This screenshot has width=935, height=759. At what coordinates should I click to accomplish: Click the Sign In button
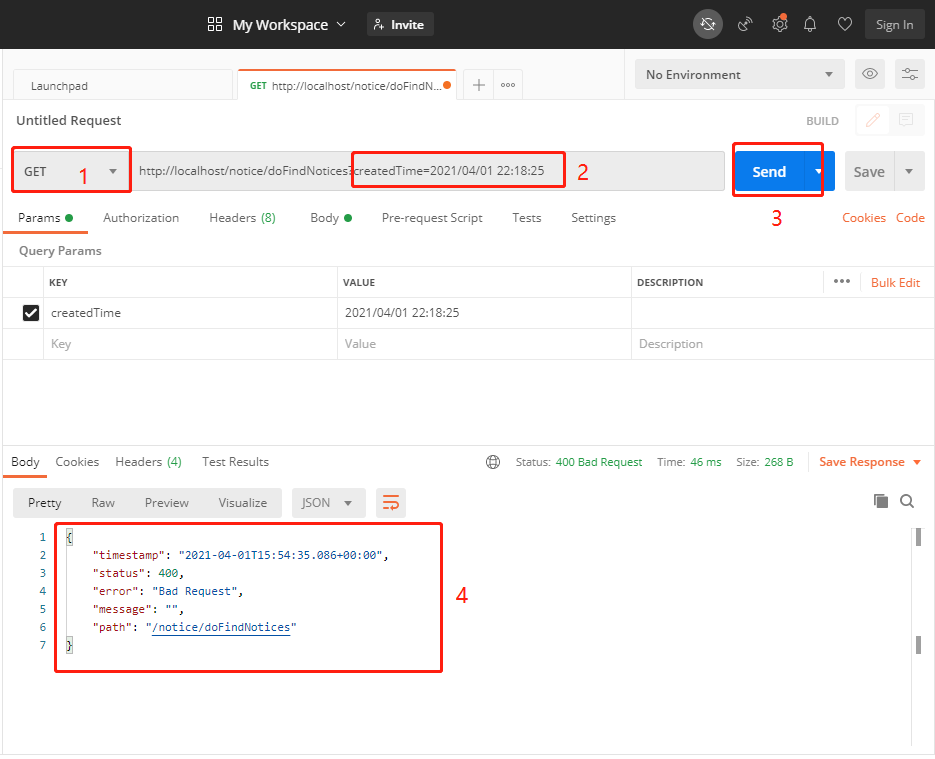click(894, 24)
